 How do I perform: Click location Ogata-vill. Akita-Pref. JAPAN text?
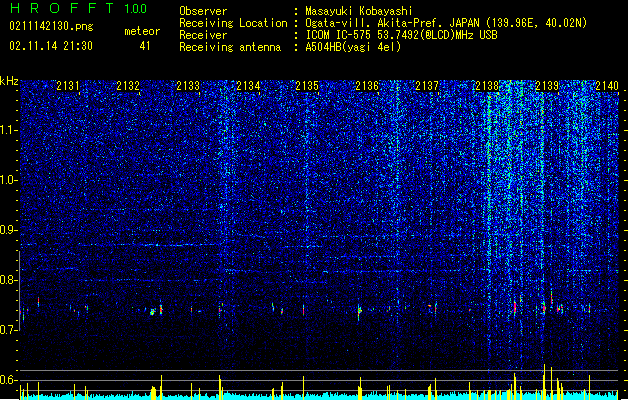pos(446,23)
